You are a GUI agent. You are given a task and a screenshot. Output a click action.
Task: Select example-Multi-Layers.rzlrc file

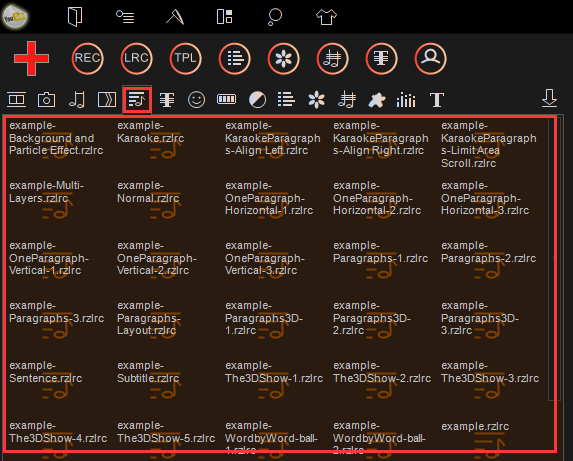(46, 199)
